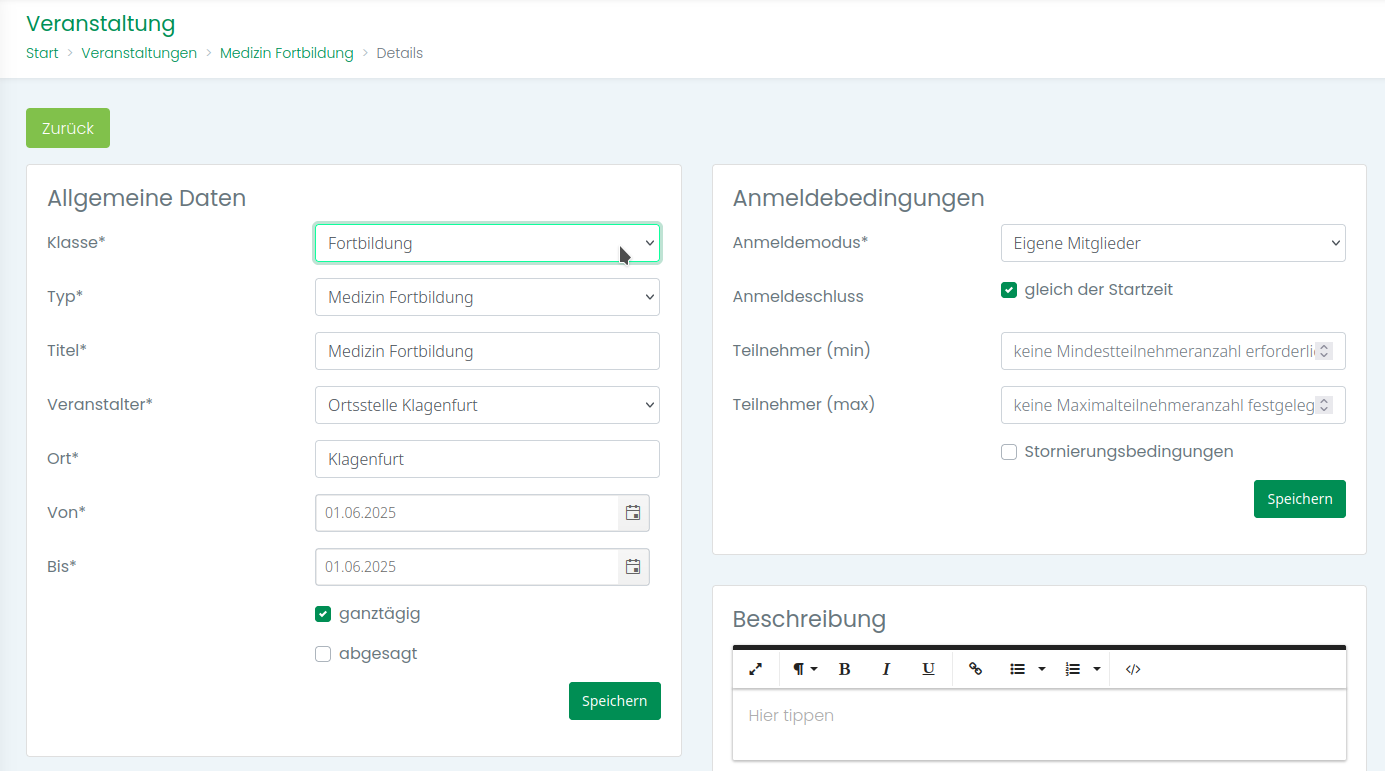Screen dimensions: 1385x771
Task: Go to Veranstaltungen breadcrumb
Action: [139, 53]
